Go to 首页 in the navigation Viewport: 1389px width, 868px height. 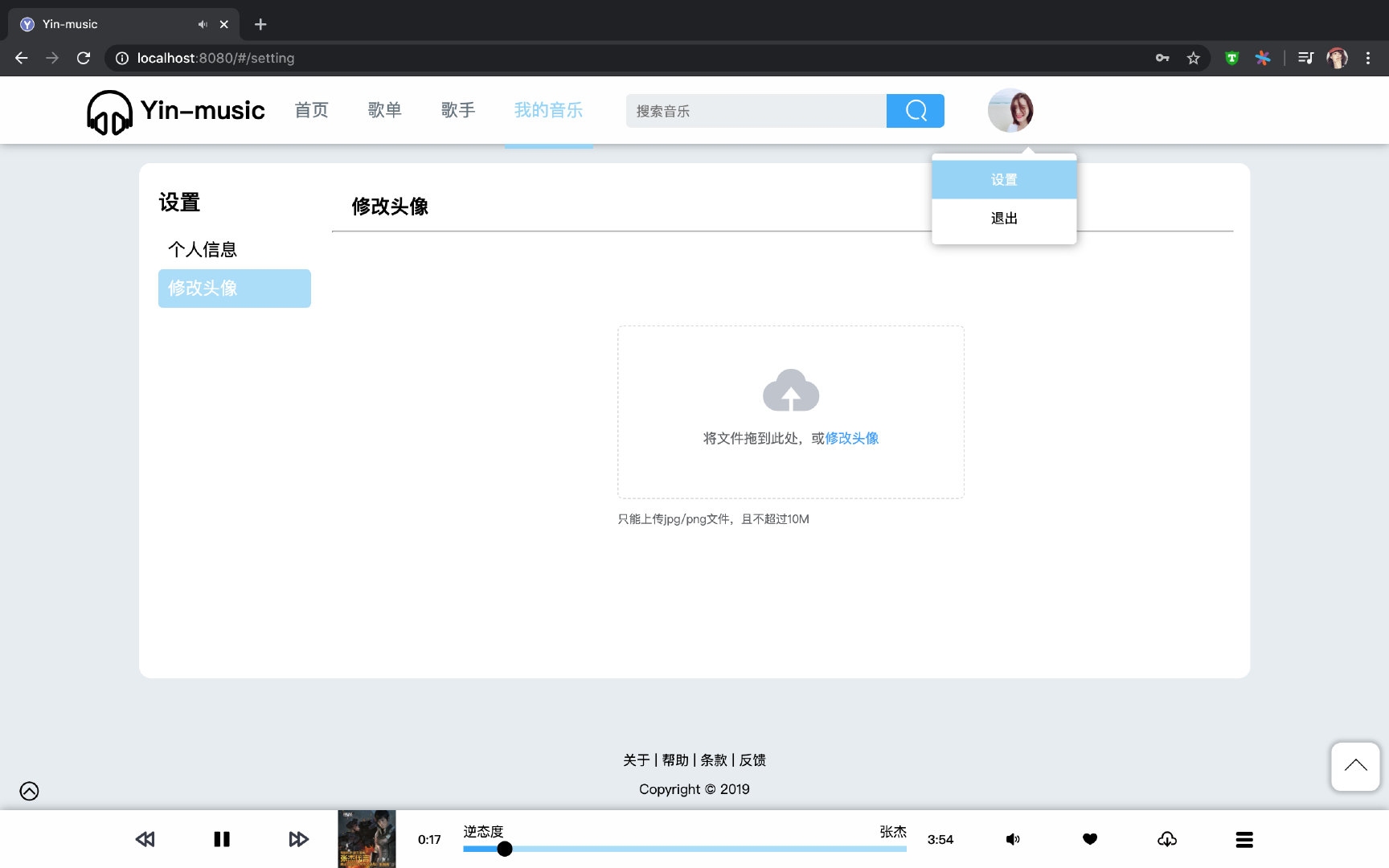coord(312,110)
